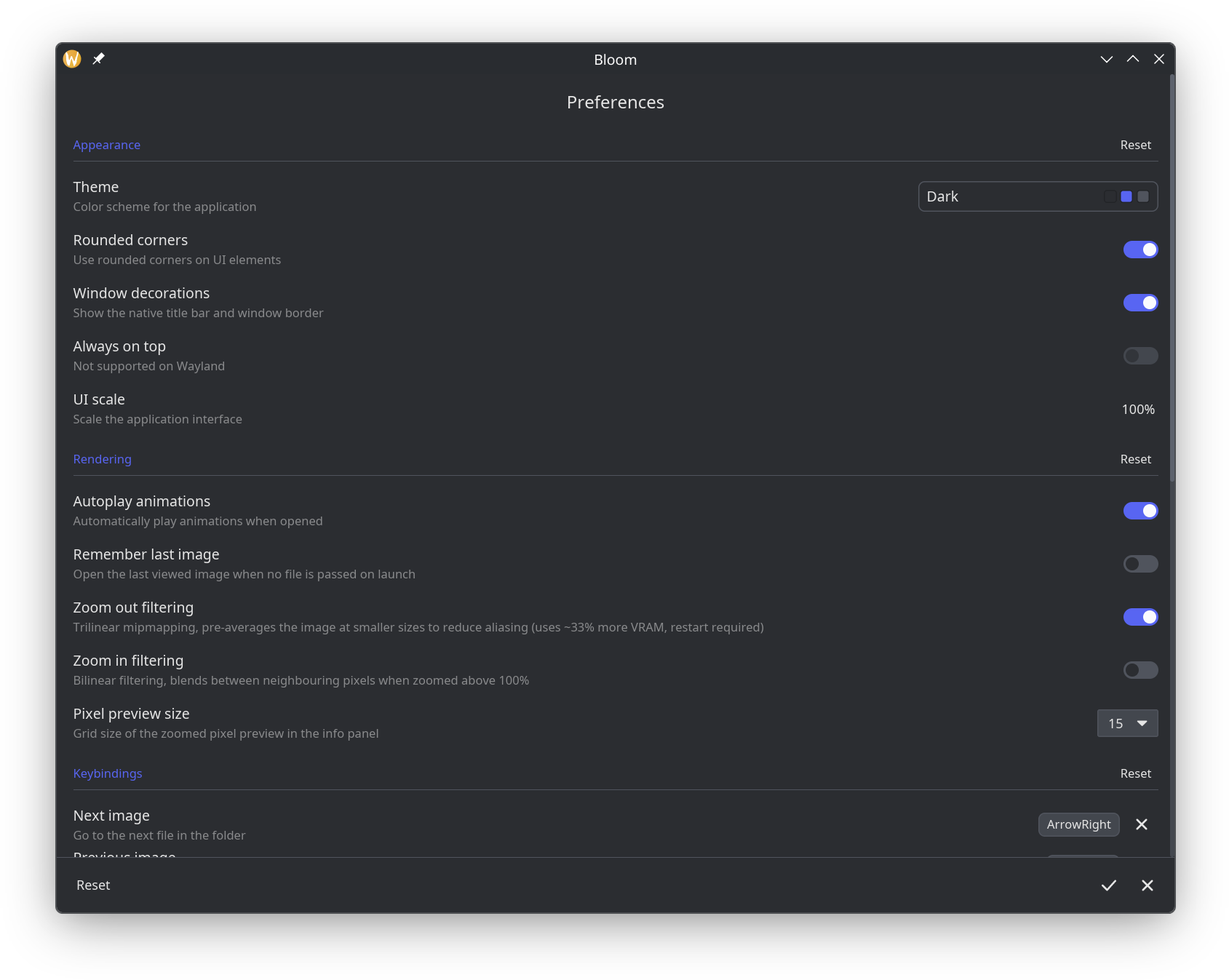Click the Appearance section heading
1229x980 pixels.
pos(107,145)
